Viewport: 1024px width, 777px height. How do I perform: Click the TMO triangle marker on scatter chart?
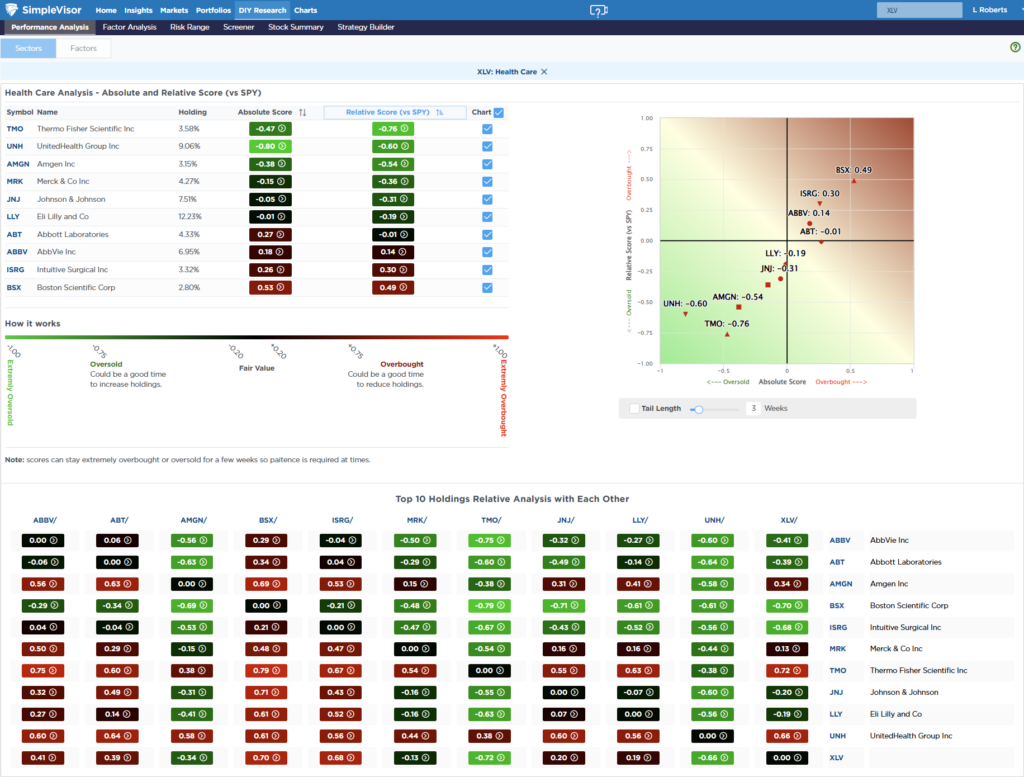pos(727,334)
